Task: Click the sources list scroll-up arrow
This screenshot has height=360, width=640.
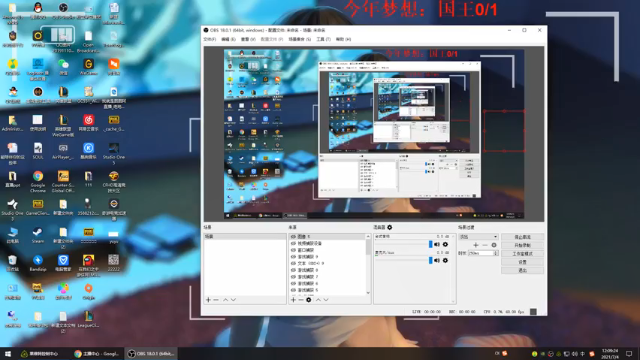Action: coord(368,237)
